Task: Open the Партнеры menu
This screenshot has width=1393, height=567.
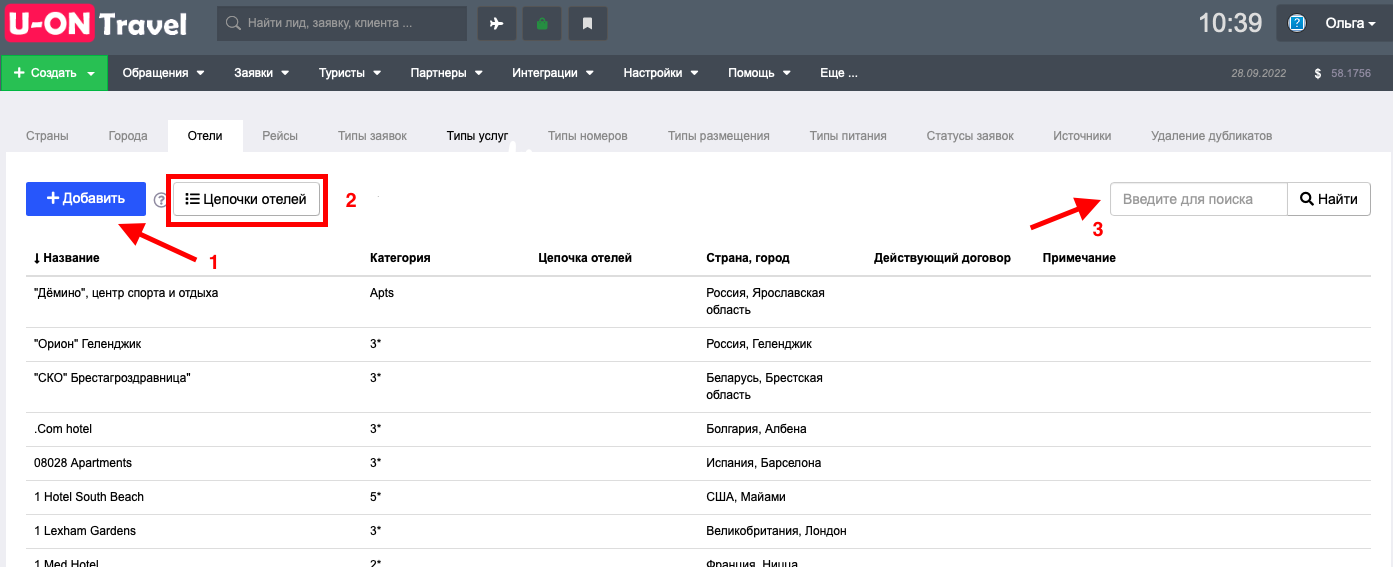Action: [446, 73]
